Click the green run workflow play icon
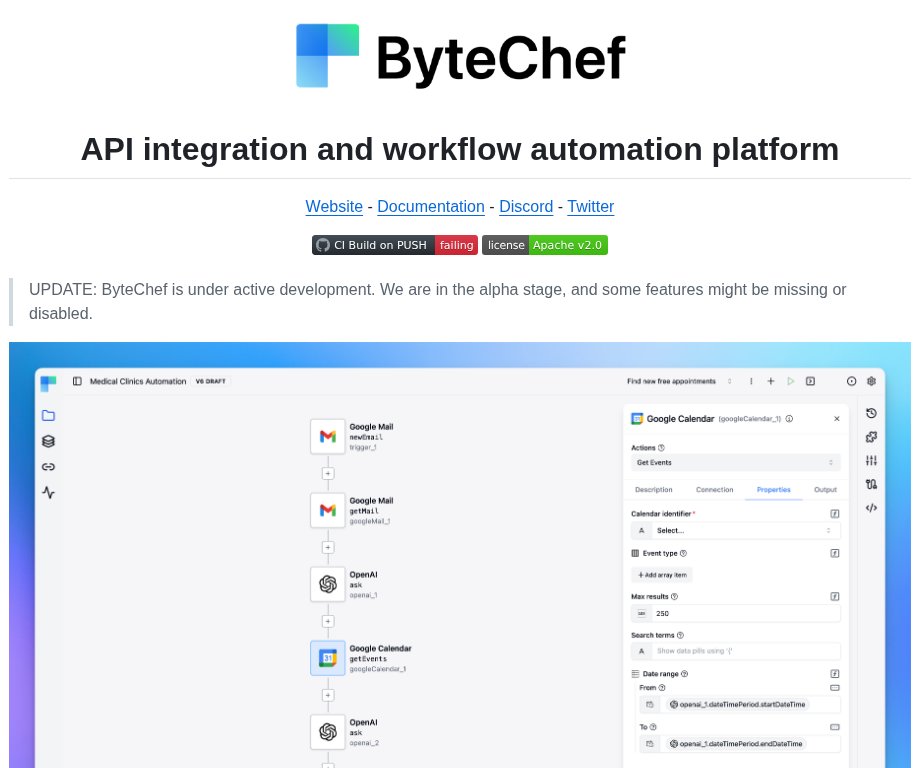Screen dimensions: 920x768 [x=790, y=381]
